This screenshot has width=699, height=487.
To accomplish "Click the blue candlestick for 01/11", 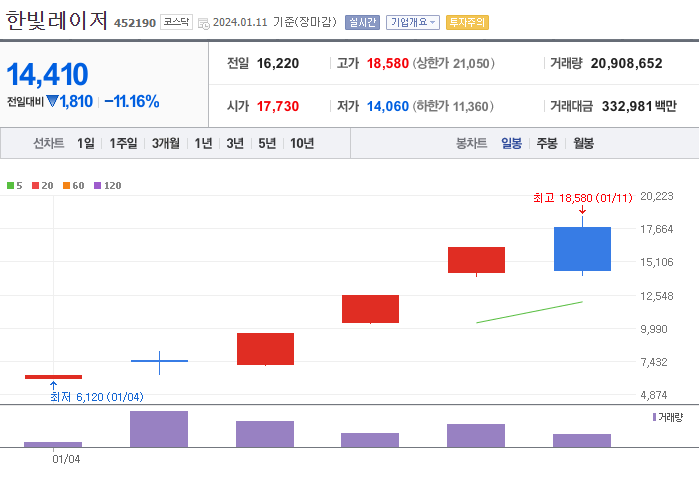I will pyautogui.click(x=582, y=249).
